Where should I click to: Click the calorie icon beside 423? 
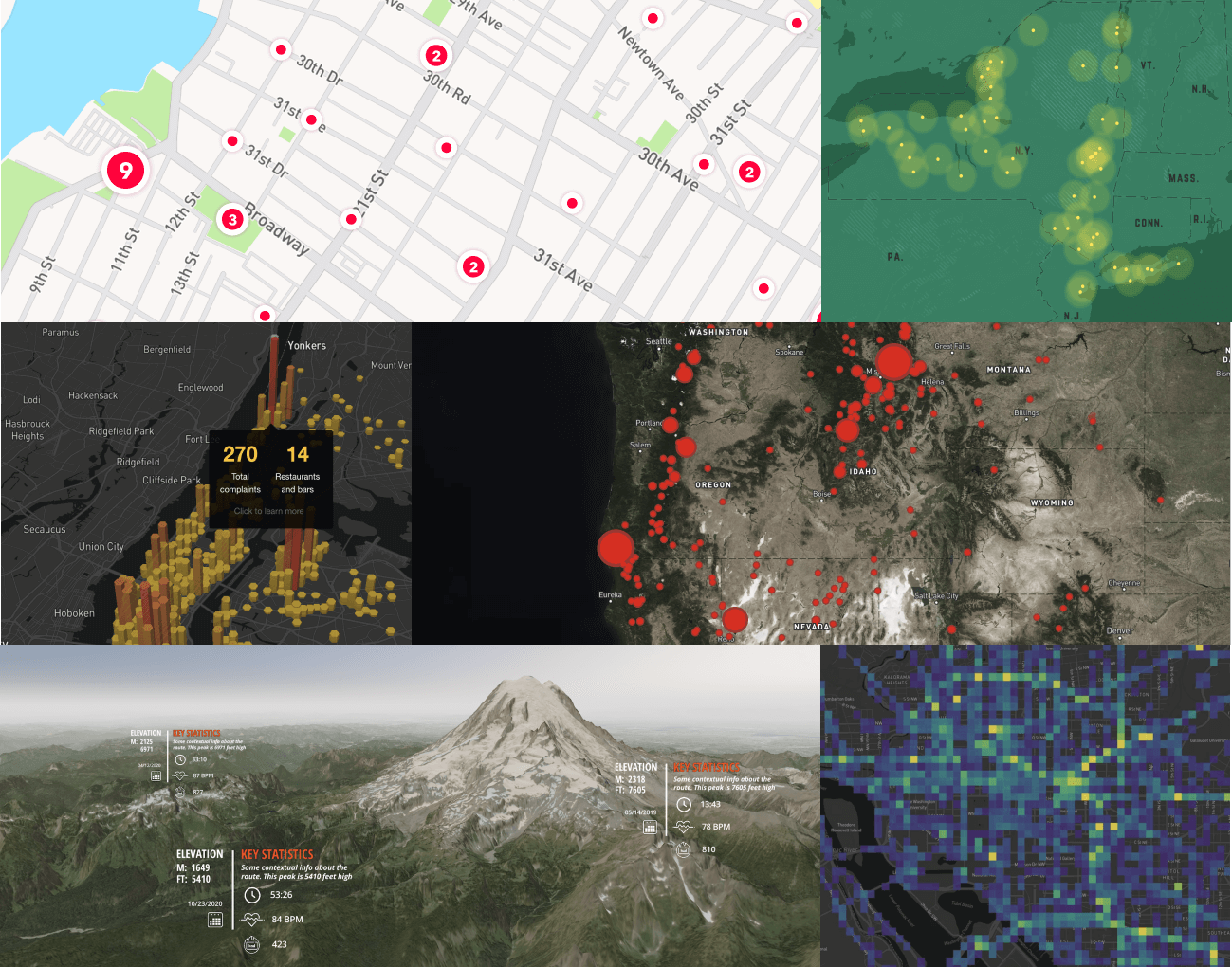click(x=251, y=944)
